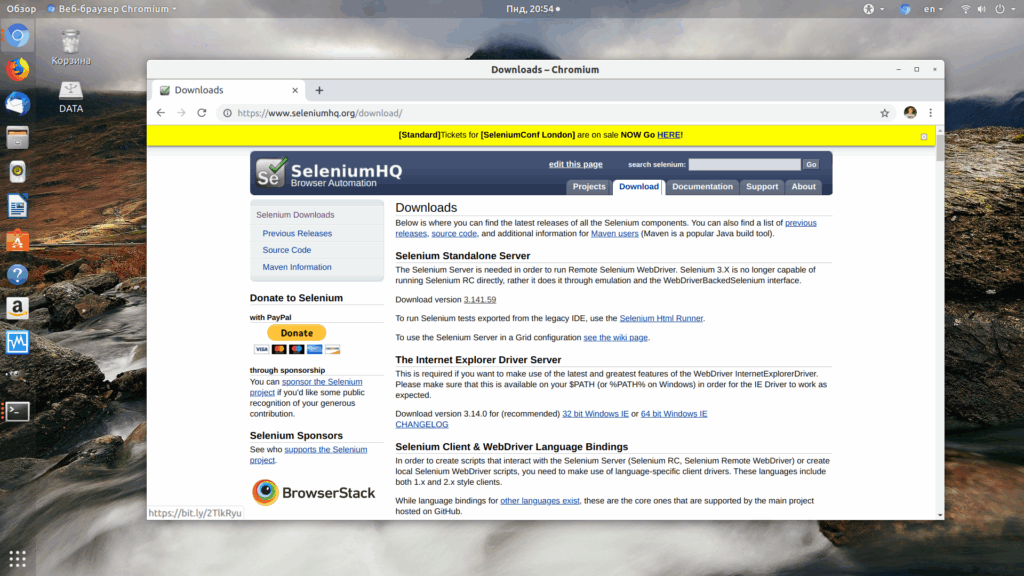Launch Firefox from the dock
The width and height of the screenshot is (1024, 576).
click(18, 69)
